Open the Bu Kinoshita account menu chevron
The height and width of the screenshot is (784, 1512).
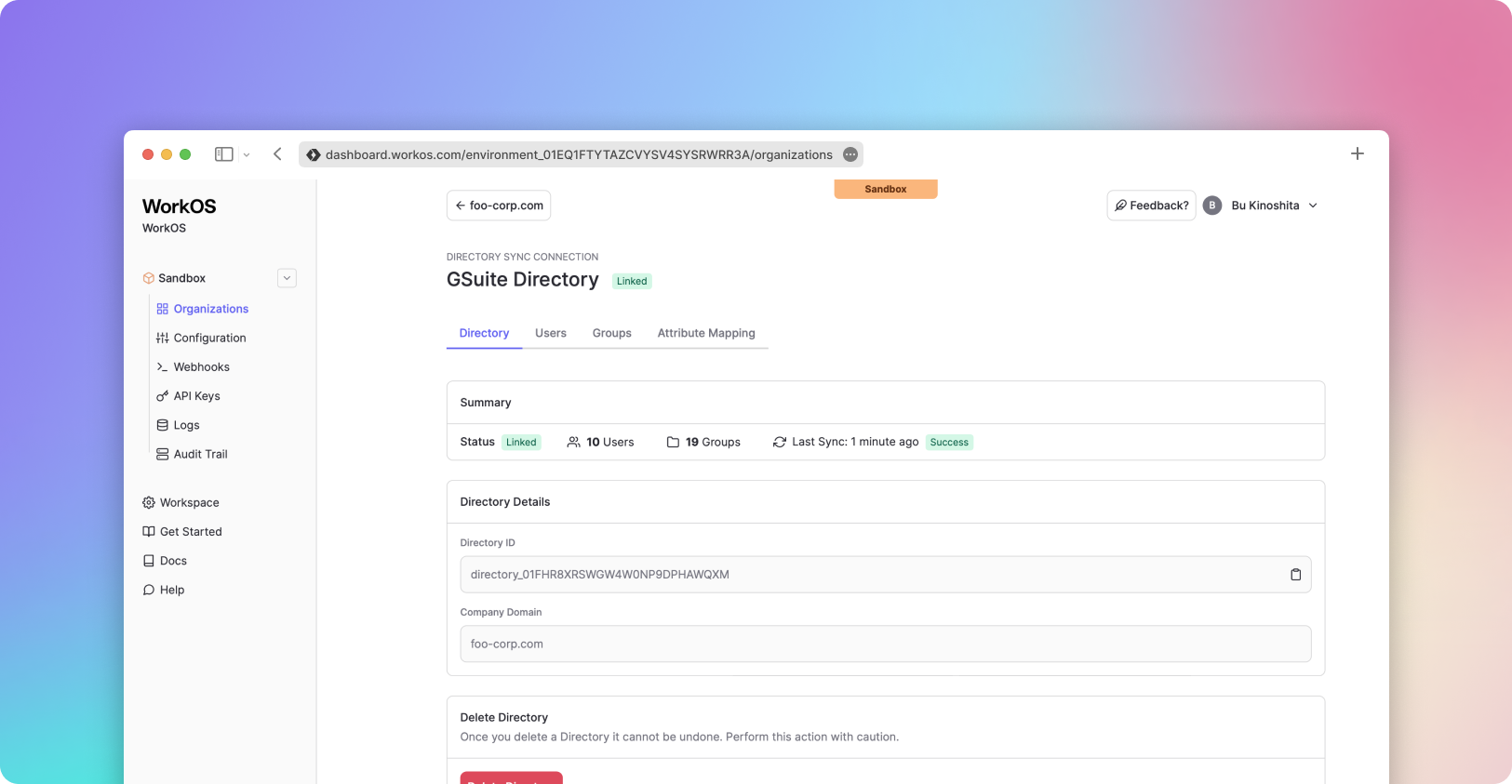[1313, 206]
